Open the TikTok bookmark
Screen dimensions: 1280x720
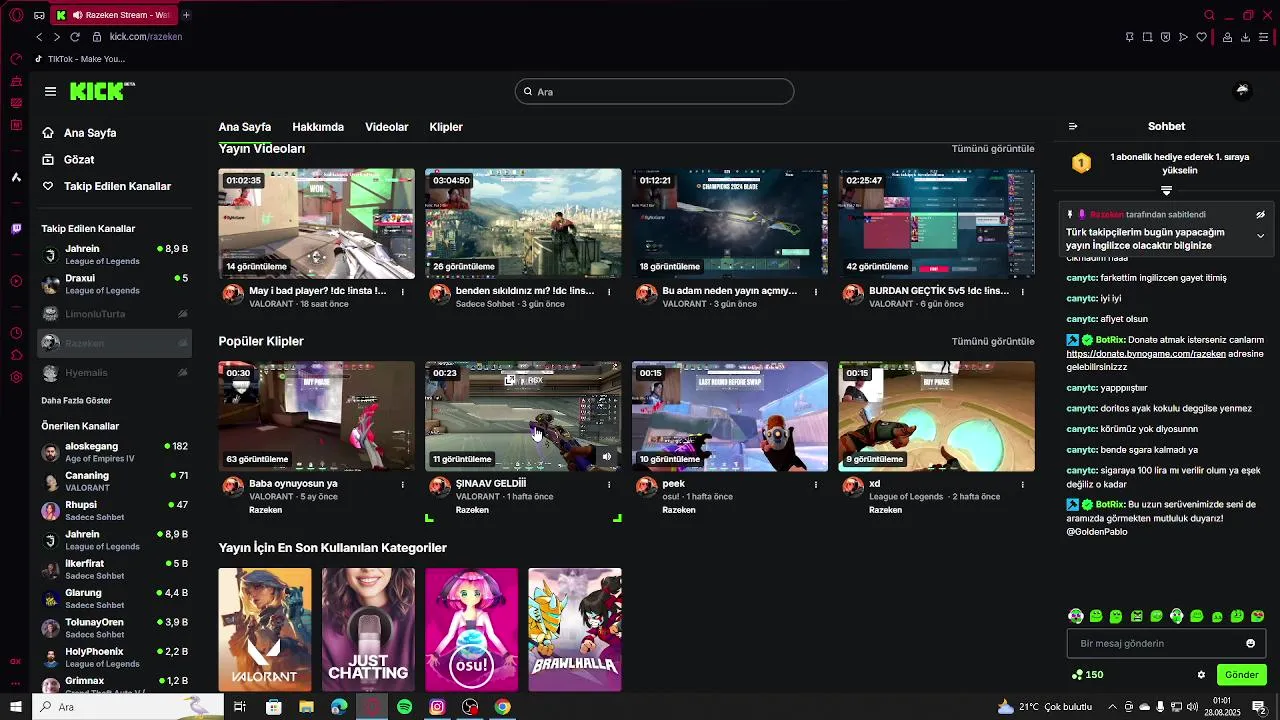click(80, 59)
